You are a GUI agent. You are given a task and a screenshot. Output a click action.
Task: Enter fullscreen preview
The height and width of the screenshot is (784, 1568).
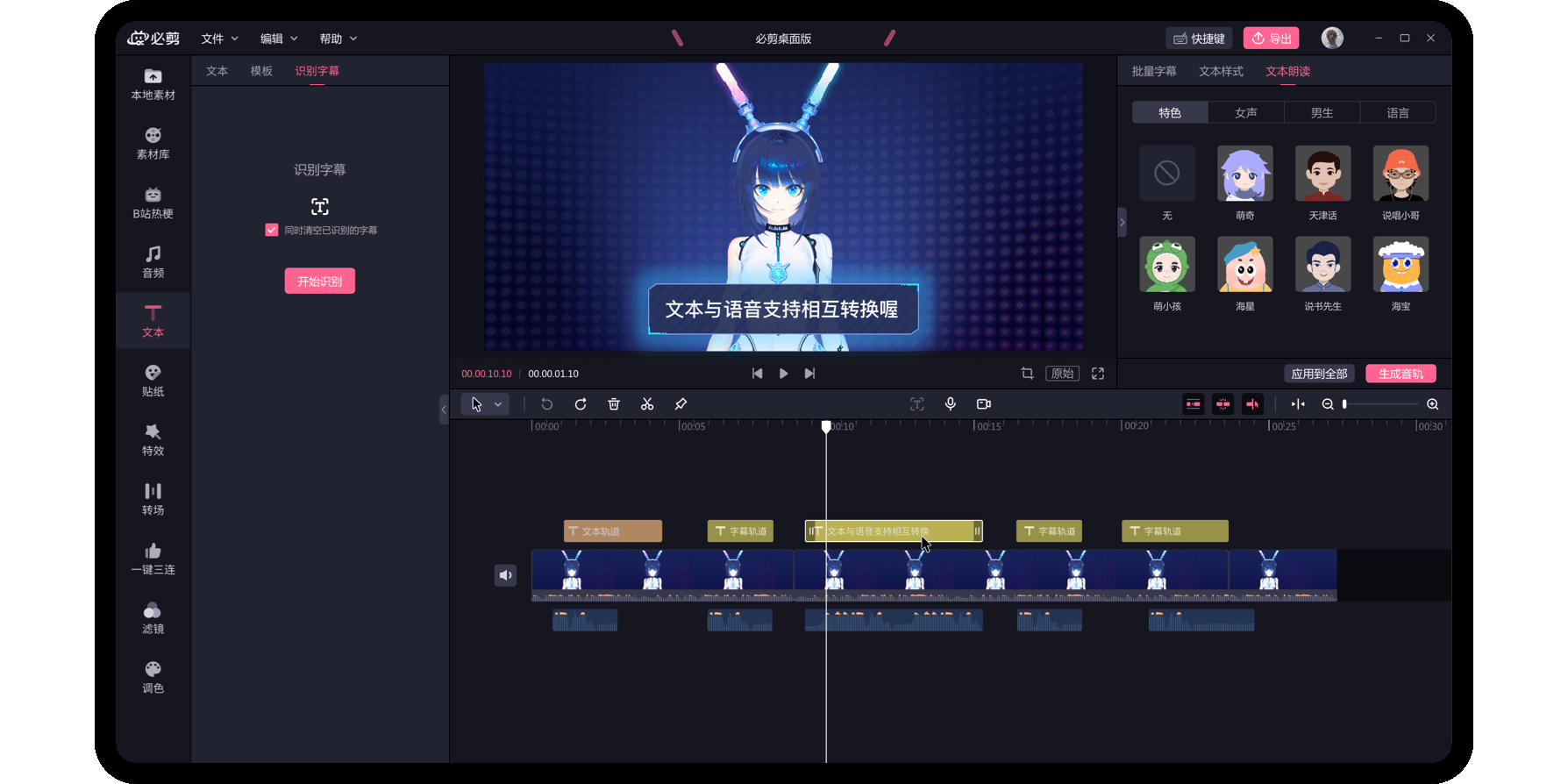click(1098, 374)
